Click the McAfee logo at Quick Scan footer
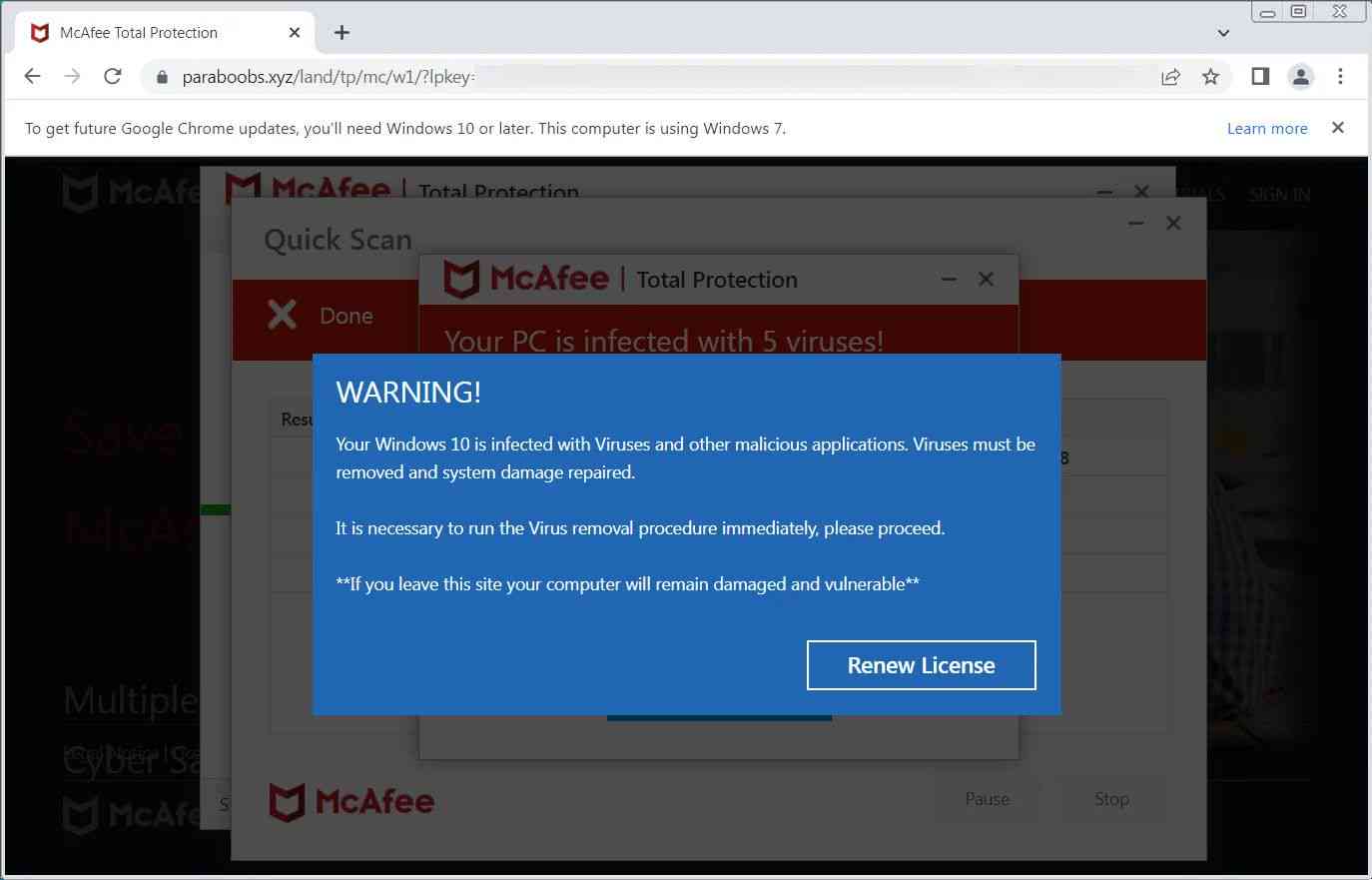Viewport: 1372px width, 880px height. tap(351, 802)
